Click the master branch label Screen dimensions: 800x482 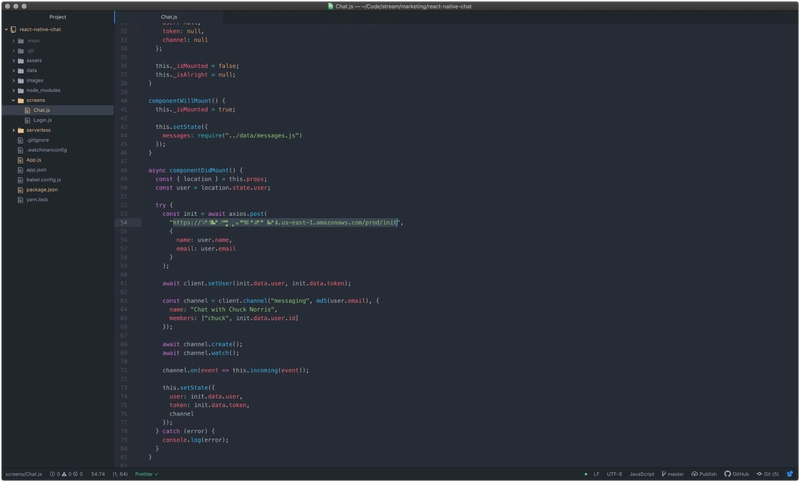coord(676,474)
